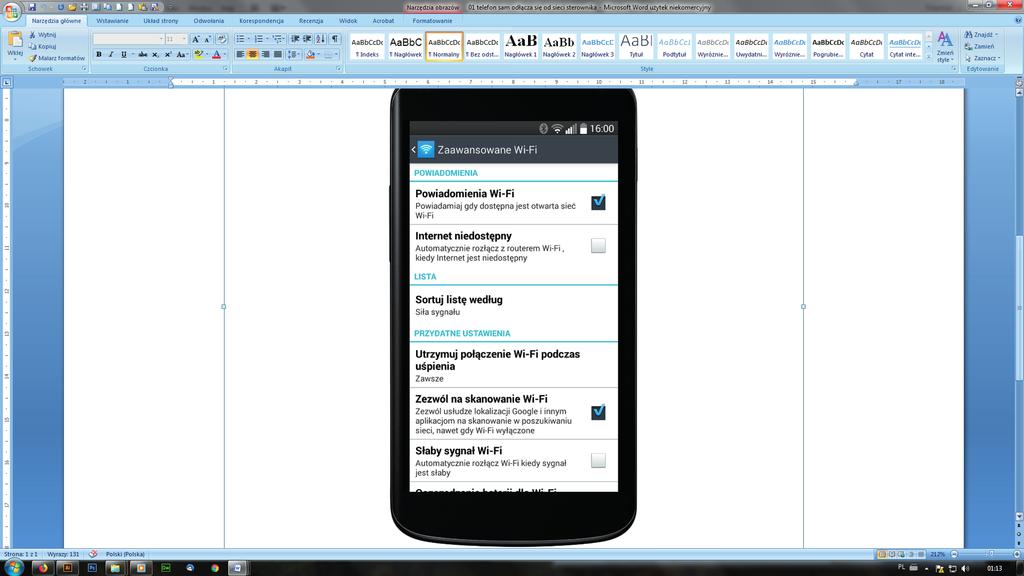Increase font size with grow font icon

[x=195, y=39]
